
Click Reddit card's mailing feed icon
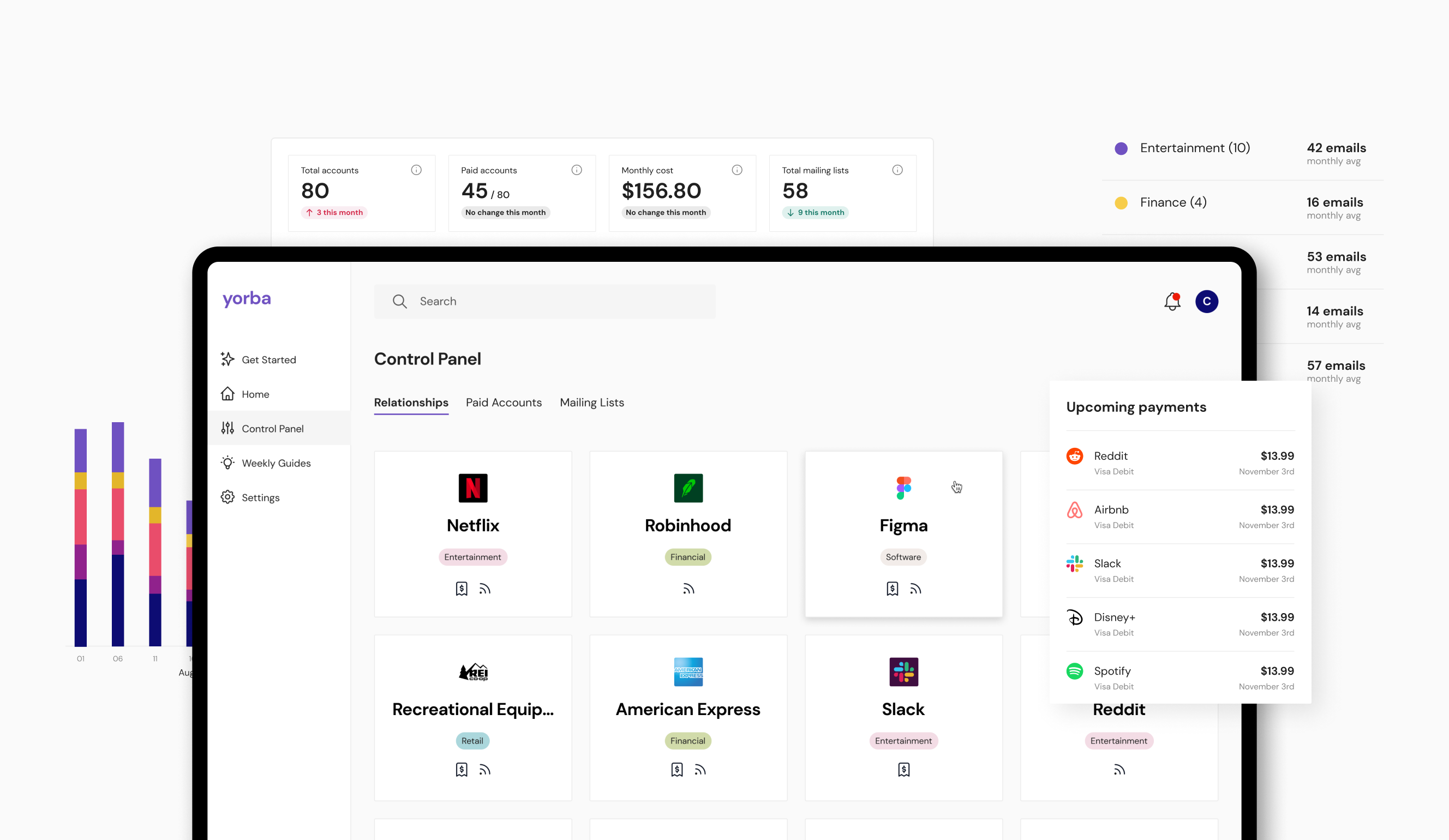pos(1119,770)
